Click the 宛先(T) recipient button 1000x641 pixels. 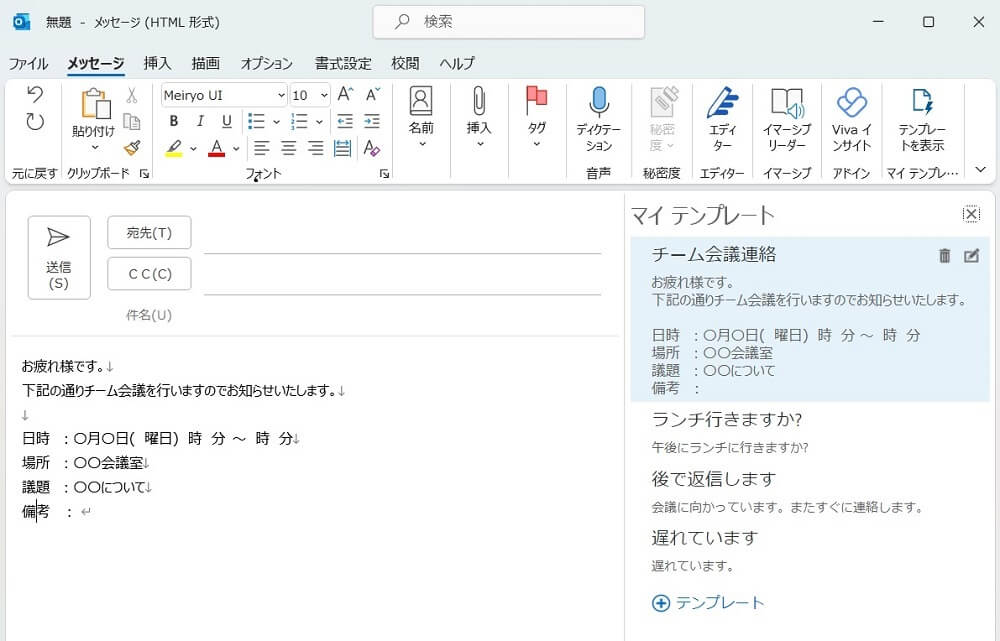pos(149,233)
